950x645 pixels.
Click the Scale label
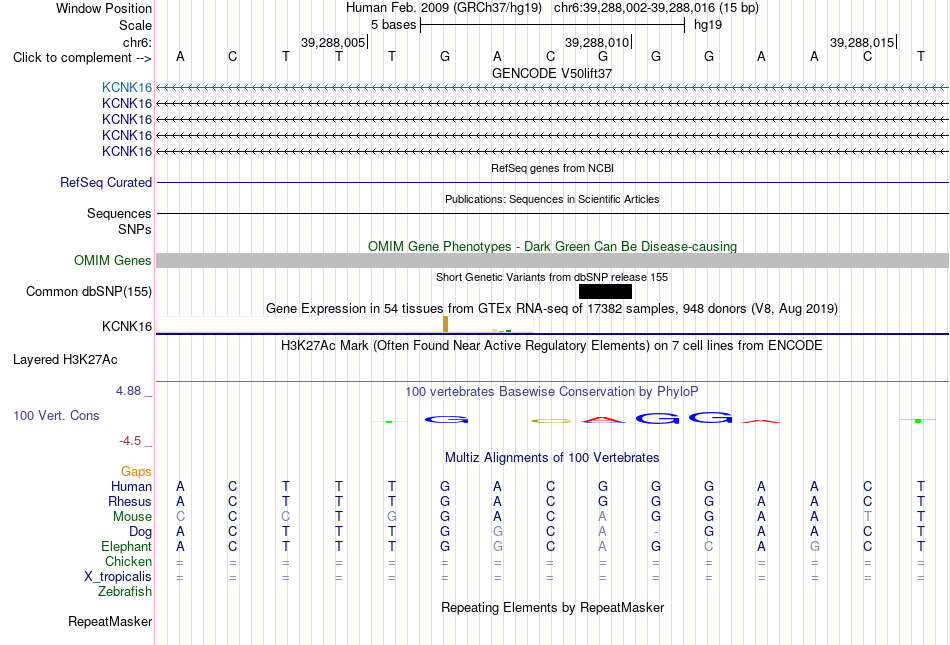pyautogui.click(x=135, y=25)
